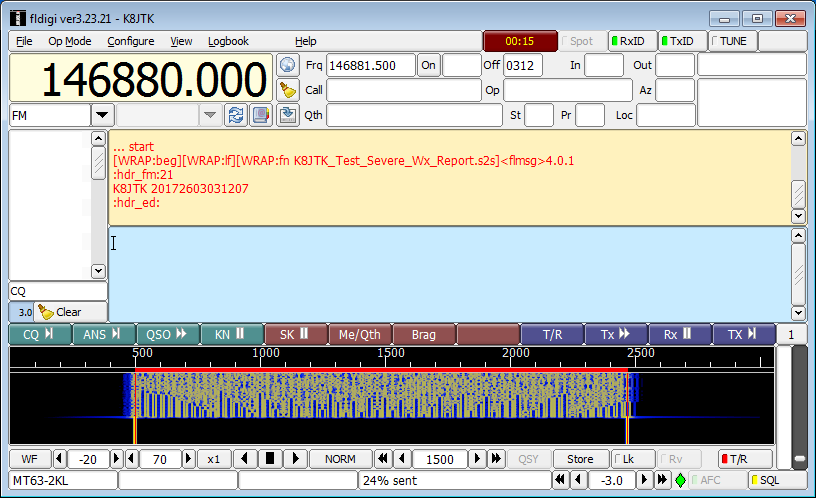Run the SK macro

(x=296, y=334)
